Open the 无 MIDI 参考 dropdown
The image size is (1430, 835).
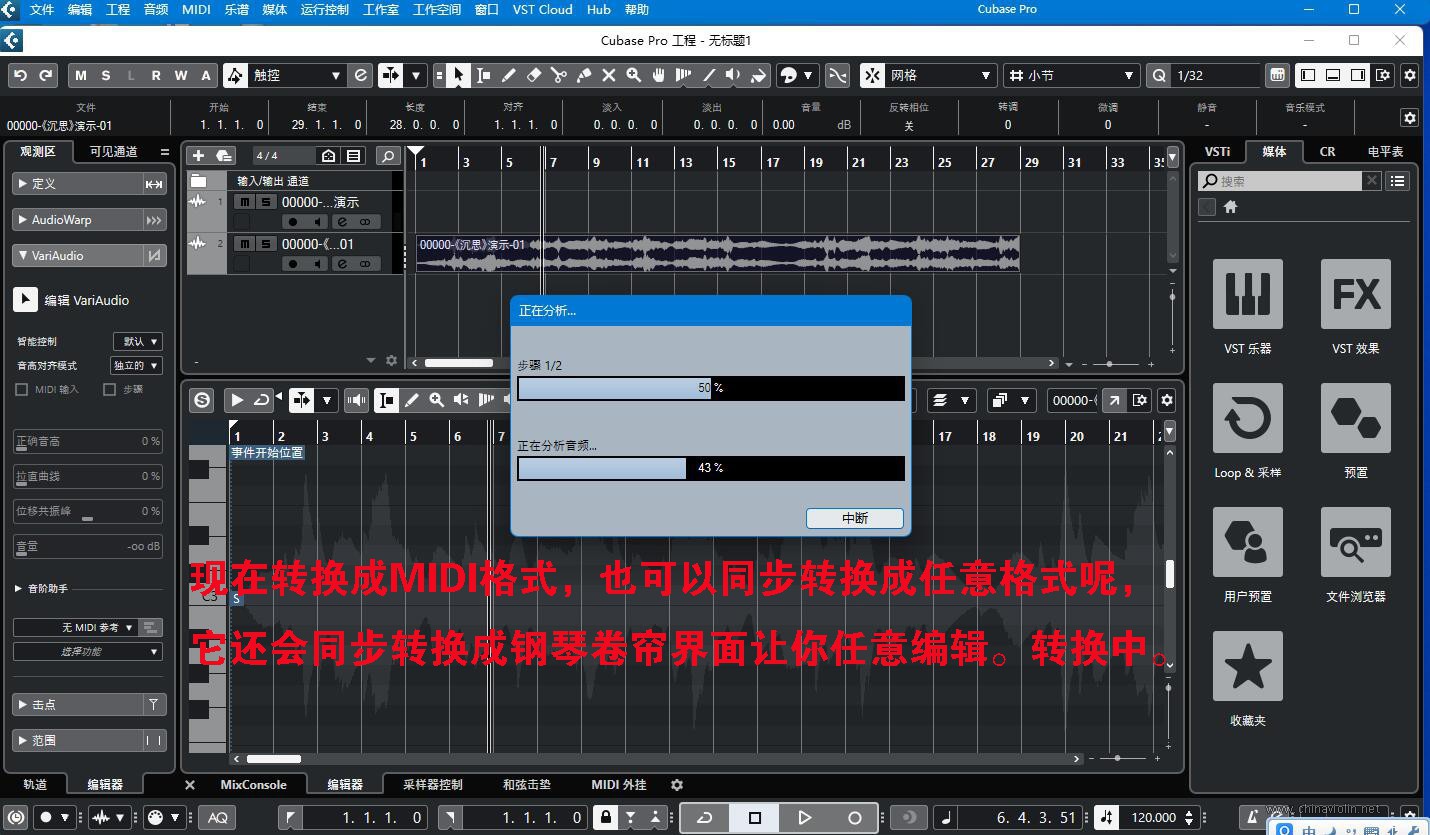pos(75,627)
